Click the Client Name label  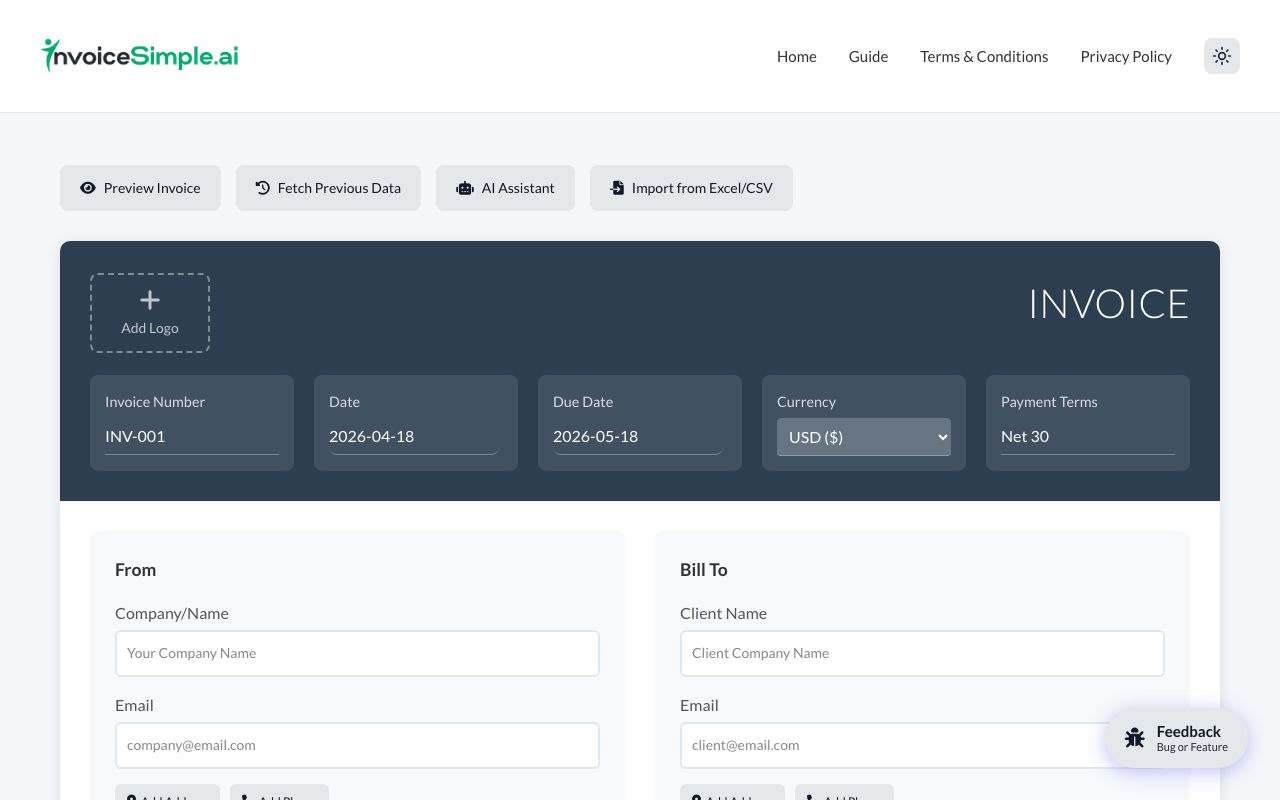(x=724, y=614)
